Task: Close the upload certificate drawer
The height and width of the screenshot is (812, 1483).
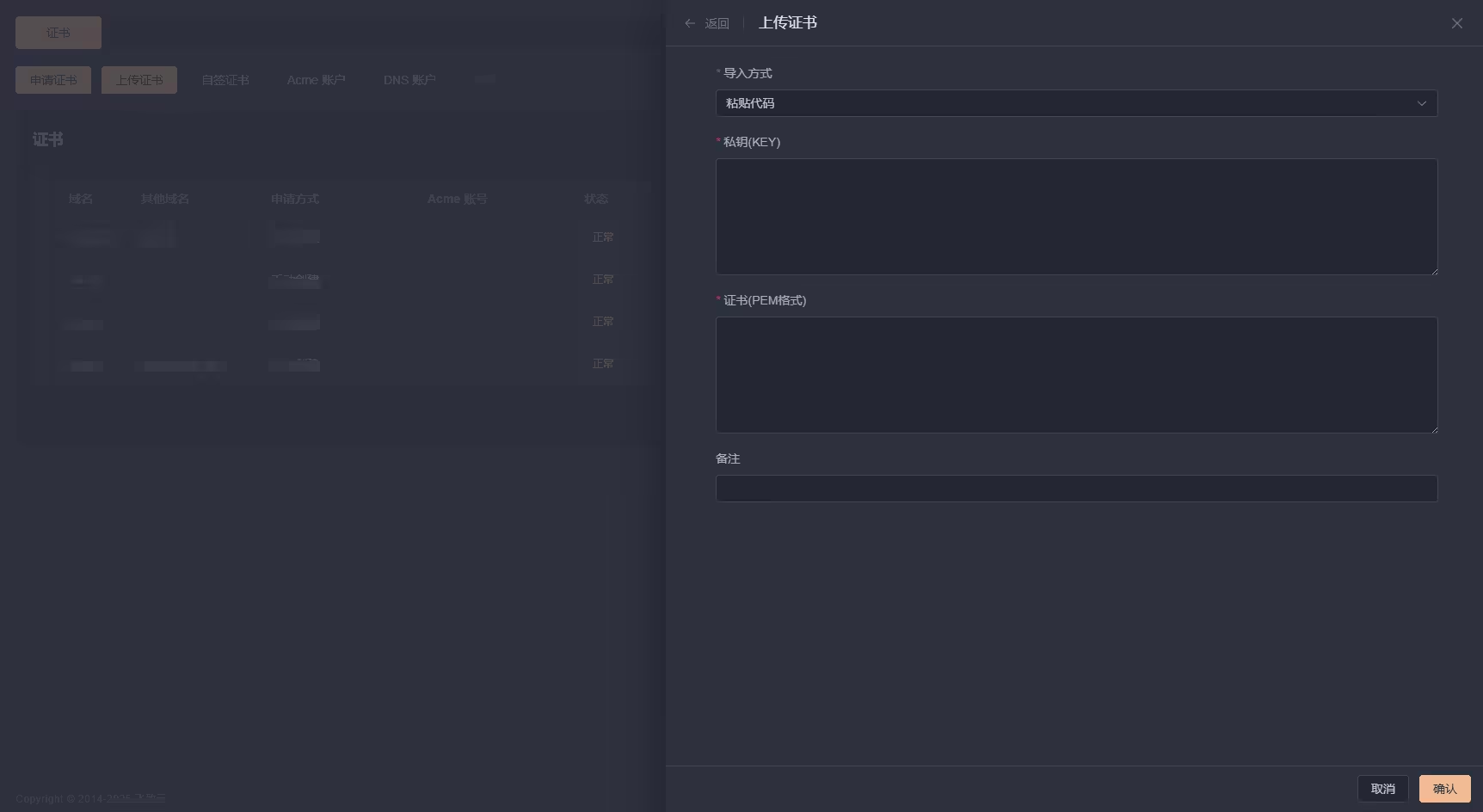Action: pos(1456,23)
